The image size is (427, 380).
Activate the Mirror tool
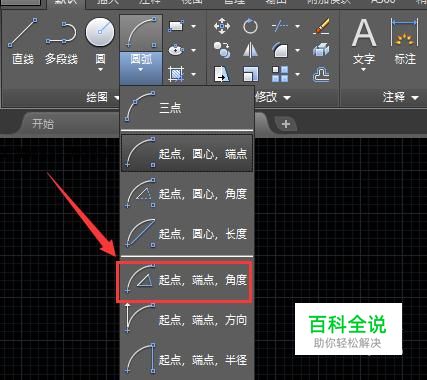click(250, 50)
